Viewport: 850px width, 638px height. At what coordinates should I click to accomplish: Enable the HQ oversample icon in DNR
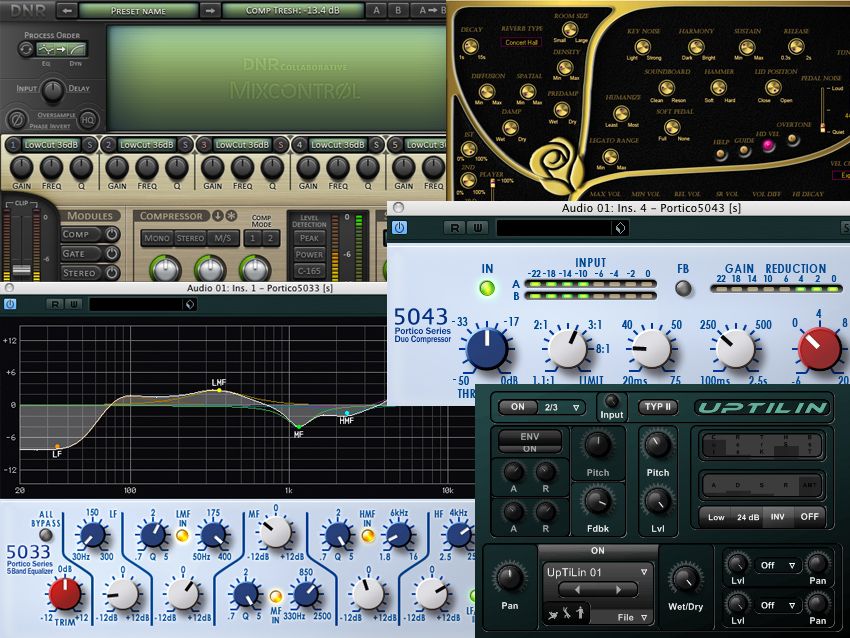(88, 119)
